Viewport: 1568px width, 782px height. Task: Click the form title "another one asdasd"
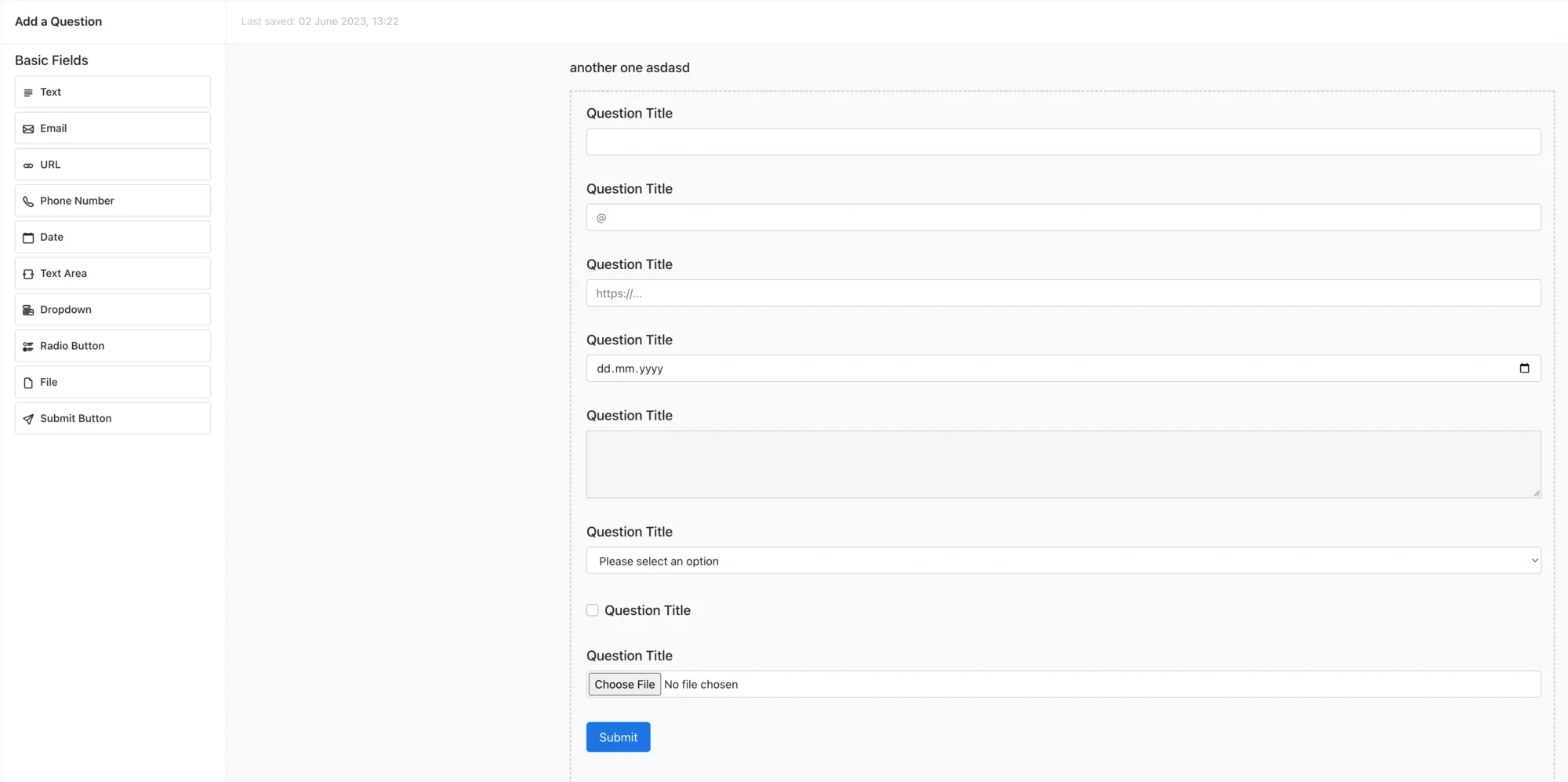(630, 67)
